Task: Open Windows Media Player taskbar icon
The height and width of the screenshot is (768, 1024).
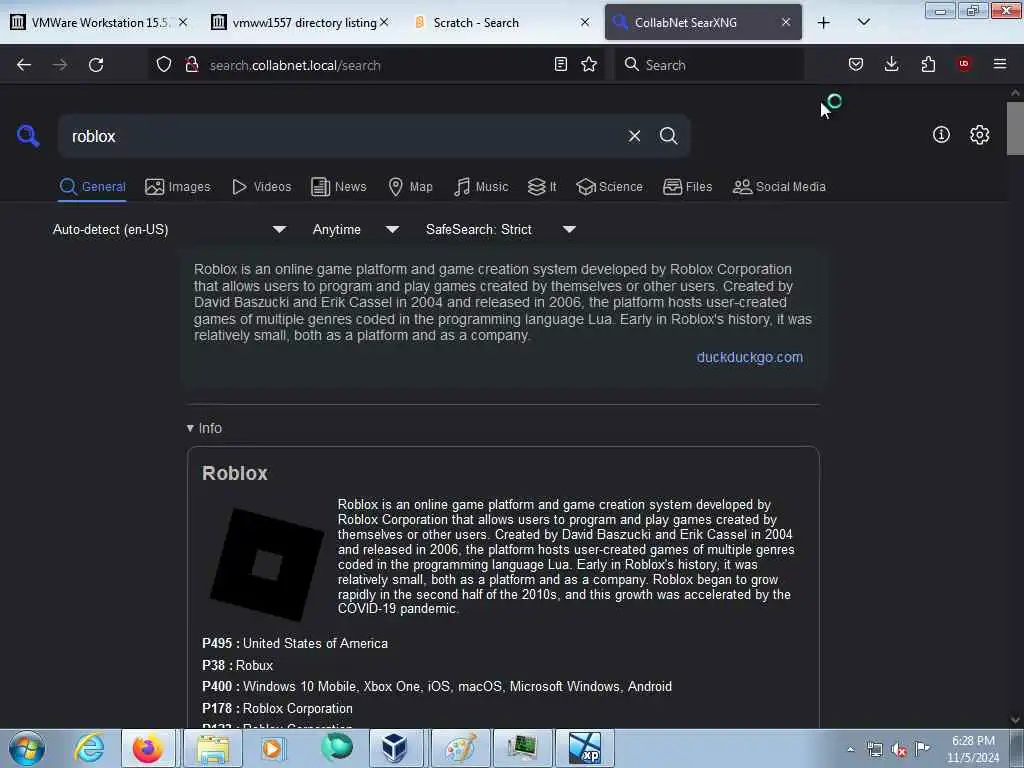Action: tap(272, 748)
